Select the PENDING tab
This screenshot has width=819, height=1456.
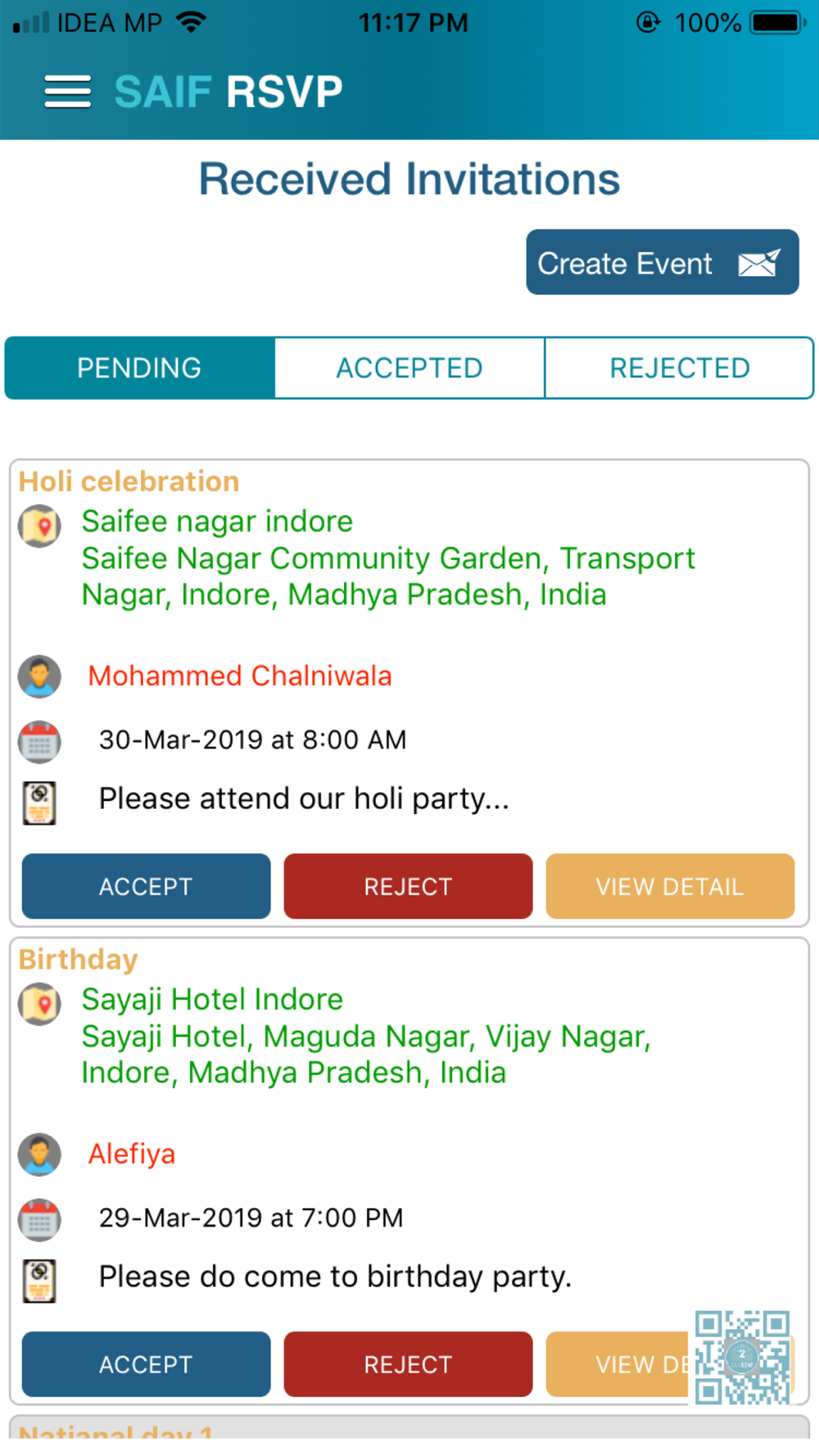click(139, 368)
